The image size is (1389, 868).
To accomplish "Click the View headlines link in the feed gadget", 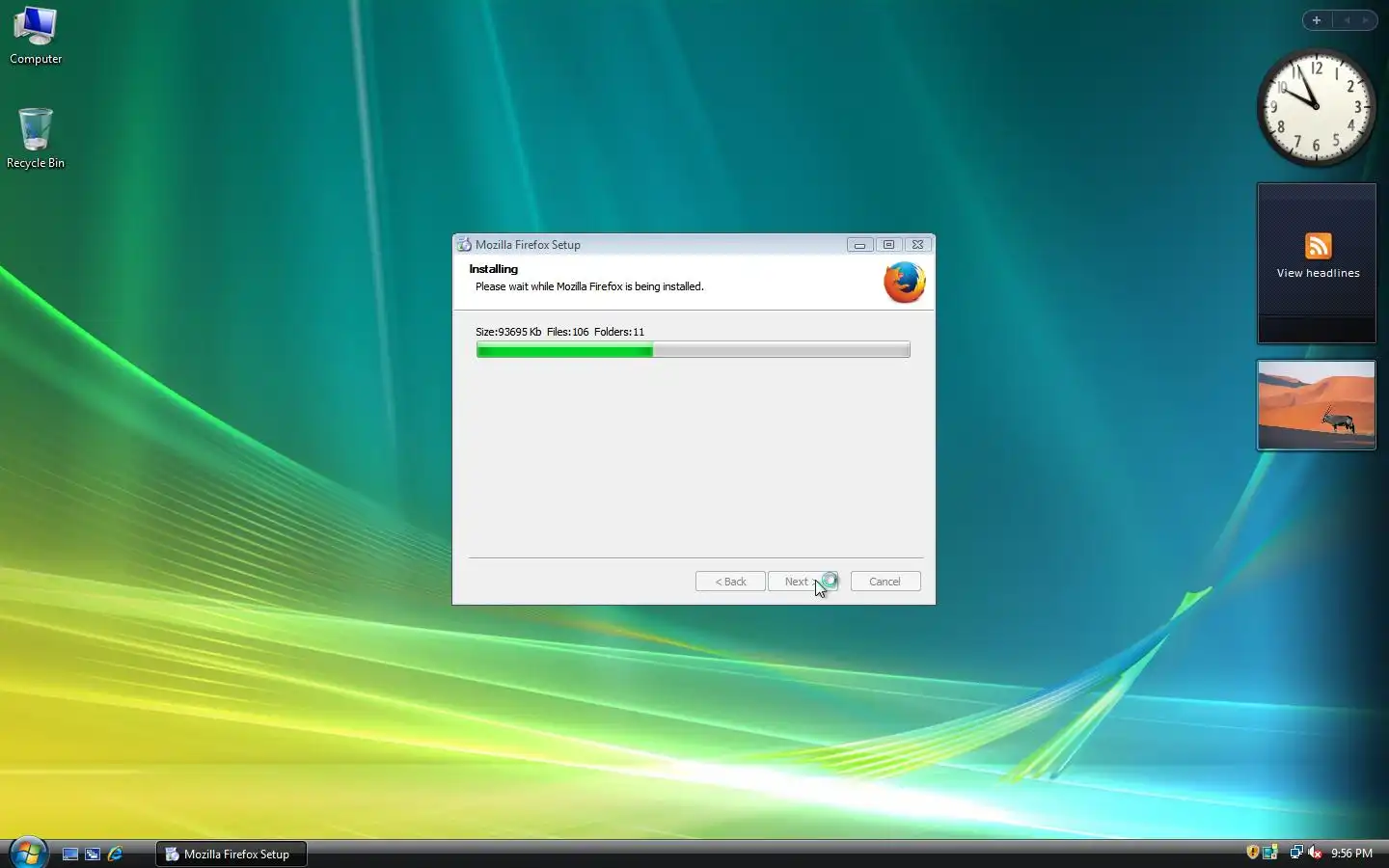I will tap(1318, 273).
